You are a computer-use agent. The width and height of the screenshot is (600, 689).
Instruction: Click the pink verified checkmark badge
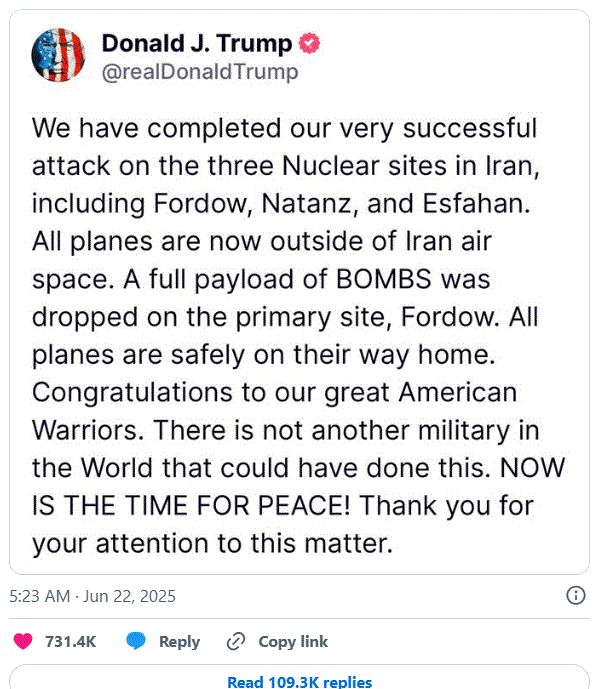pyautogui.click(x=309, y=43)
